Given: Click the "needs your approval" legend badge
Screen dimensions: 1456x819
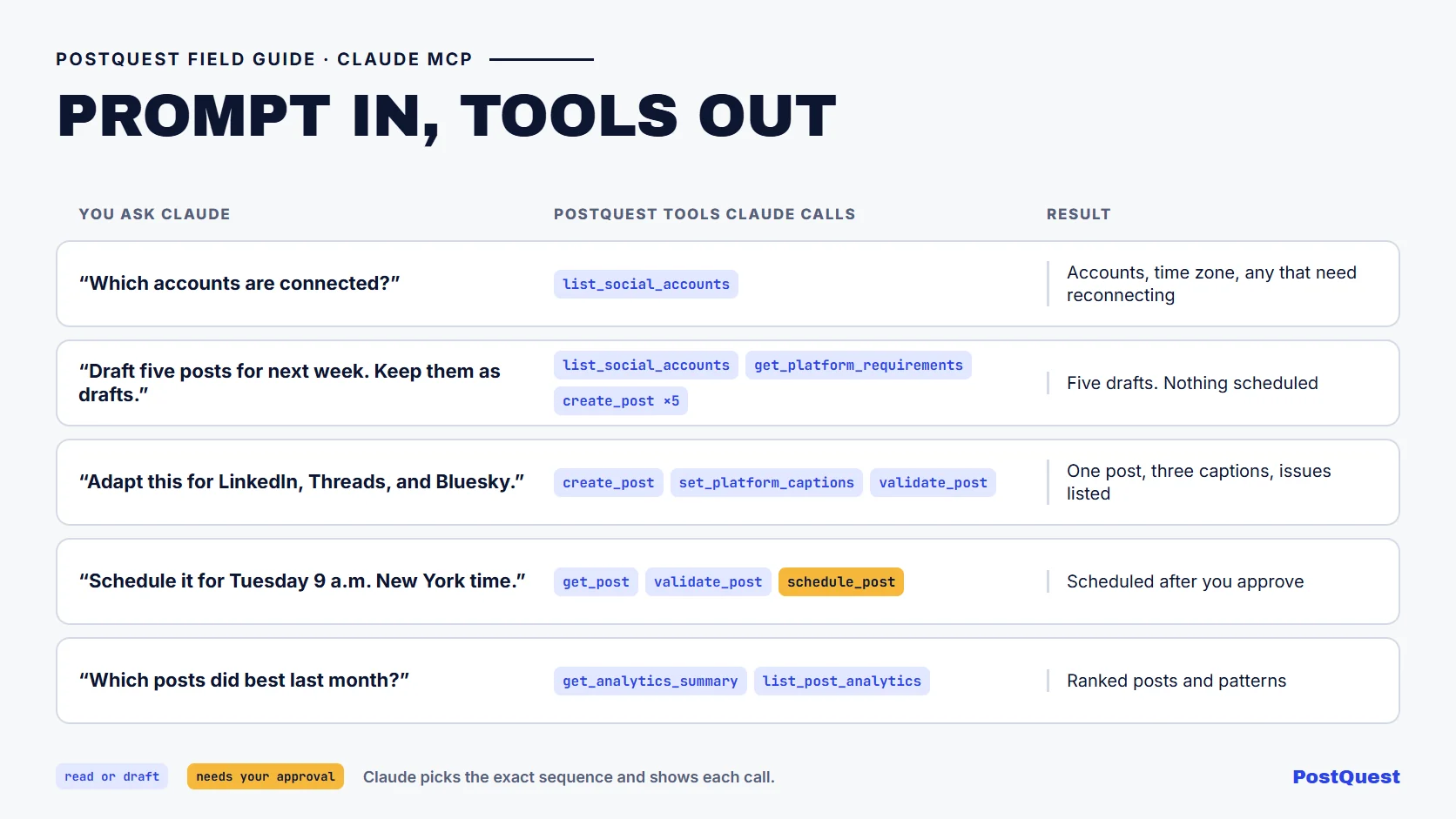Looking at the screenshot, I should (x=266, y=776).
